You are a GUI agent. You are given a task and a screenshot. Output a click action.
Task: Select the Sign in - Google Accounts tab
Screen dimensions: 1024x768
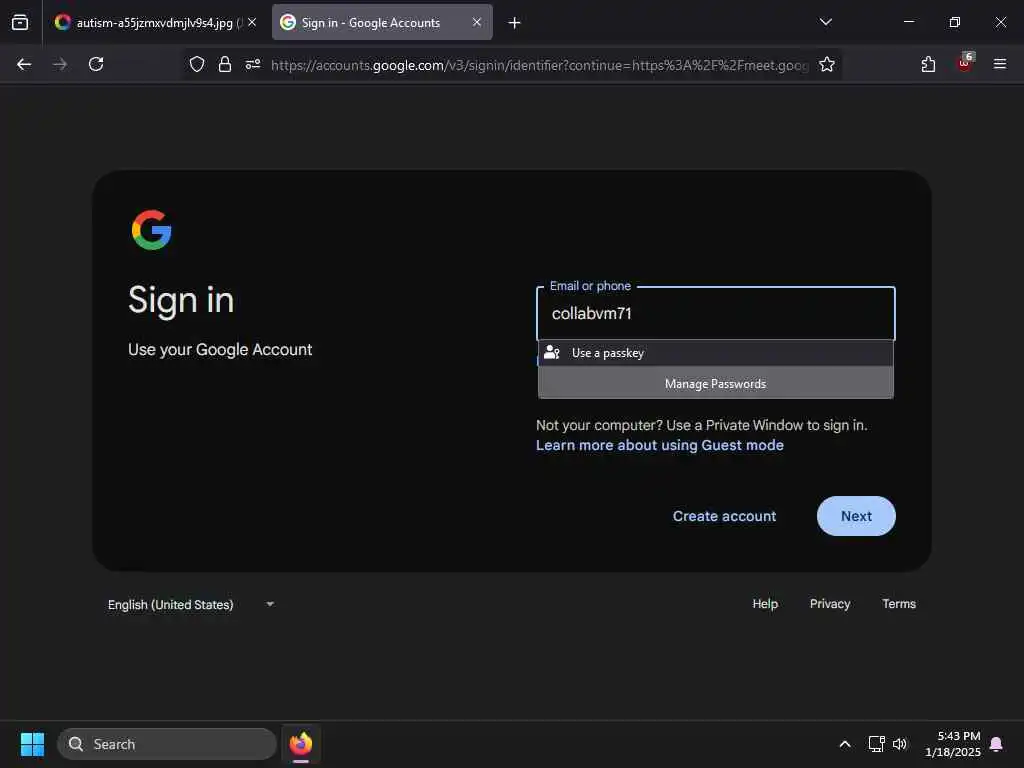tap(382, 23)
